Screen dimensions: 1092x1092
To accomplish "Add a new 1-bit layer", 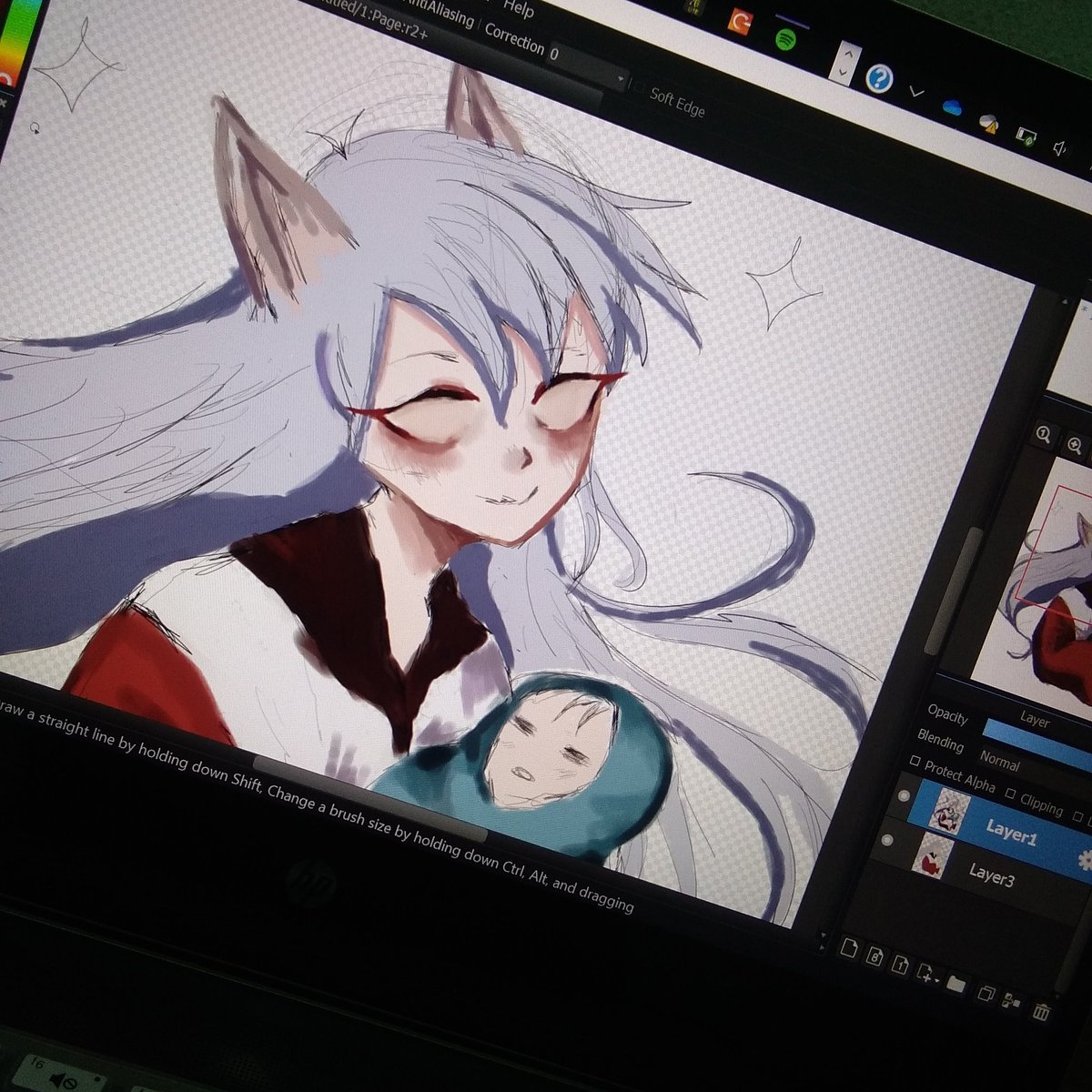I will click(901, 965).
